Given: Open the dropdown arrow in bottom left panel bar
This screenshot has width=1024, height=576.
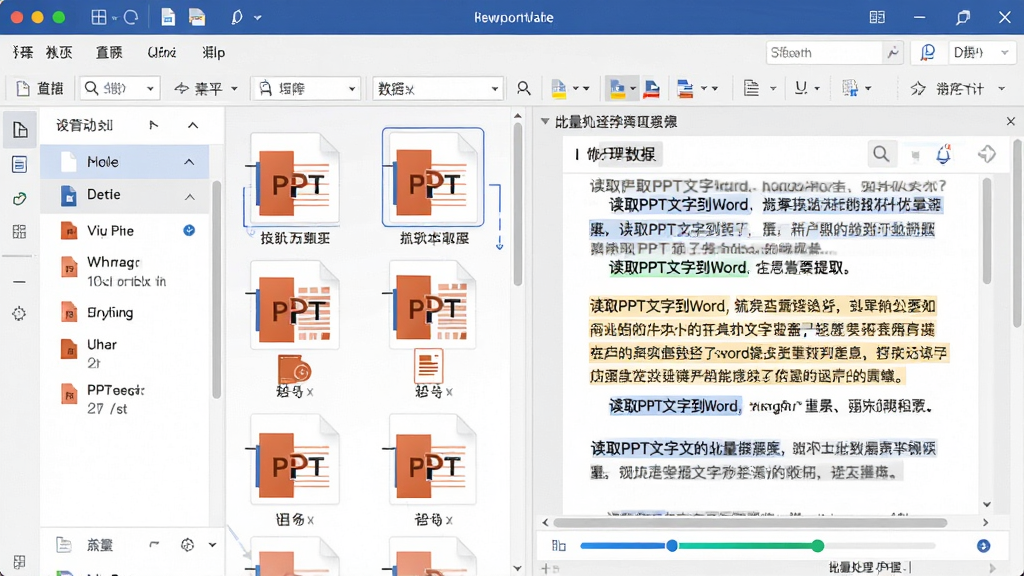Looking at the screenshot, I should 212,545.
